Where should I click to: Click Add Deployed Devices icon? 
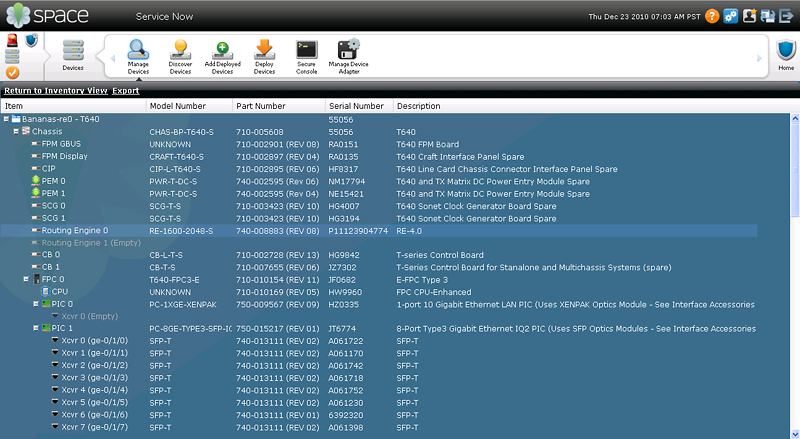pyautogui.click(x=222, y=53)
